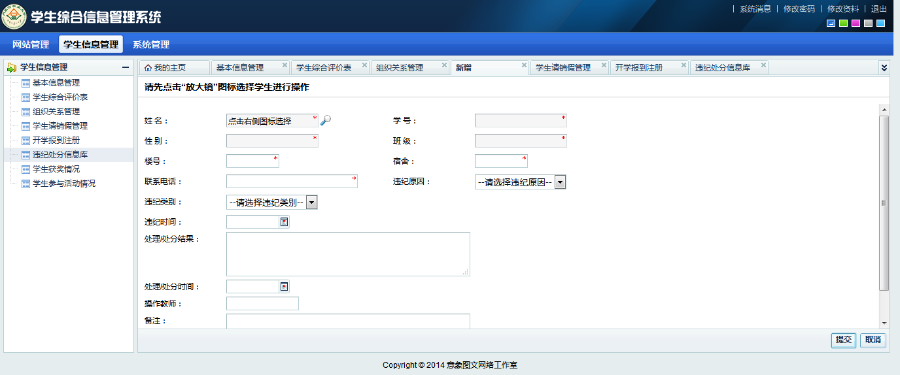This screenshot has width=900, height=375.
Task: Click the 取消 cancel button
Action: coord(872,340)
